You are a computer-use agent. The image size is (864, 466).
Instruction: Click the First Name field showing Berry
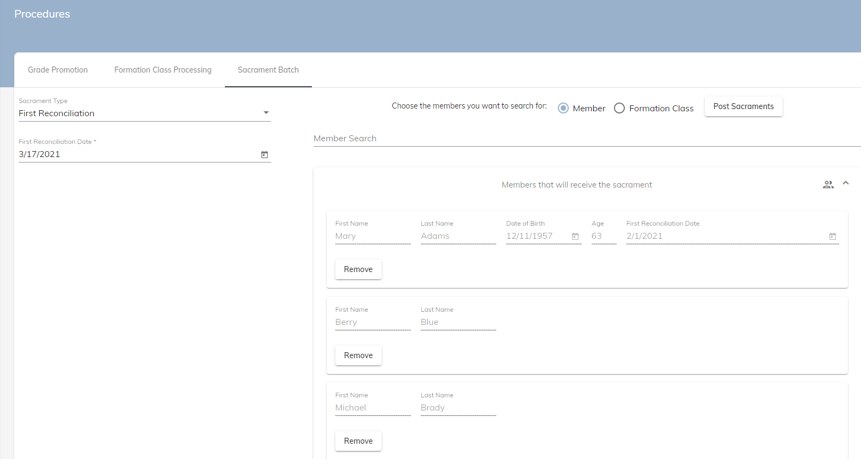point(372,323)
